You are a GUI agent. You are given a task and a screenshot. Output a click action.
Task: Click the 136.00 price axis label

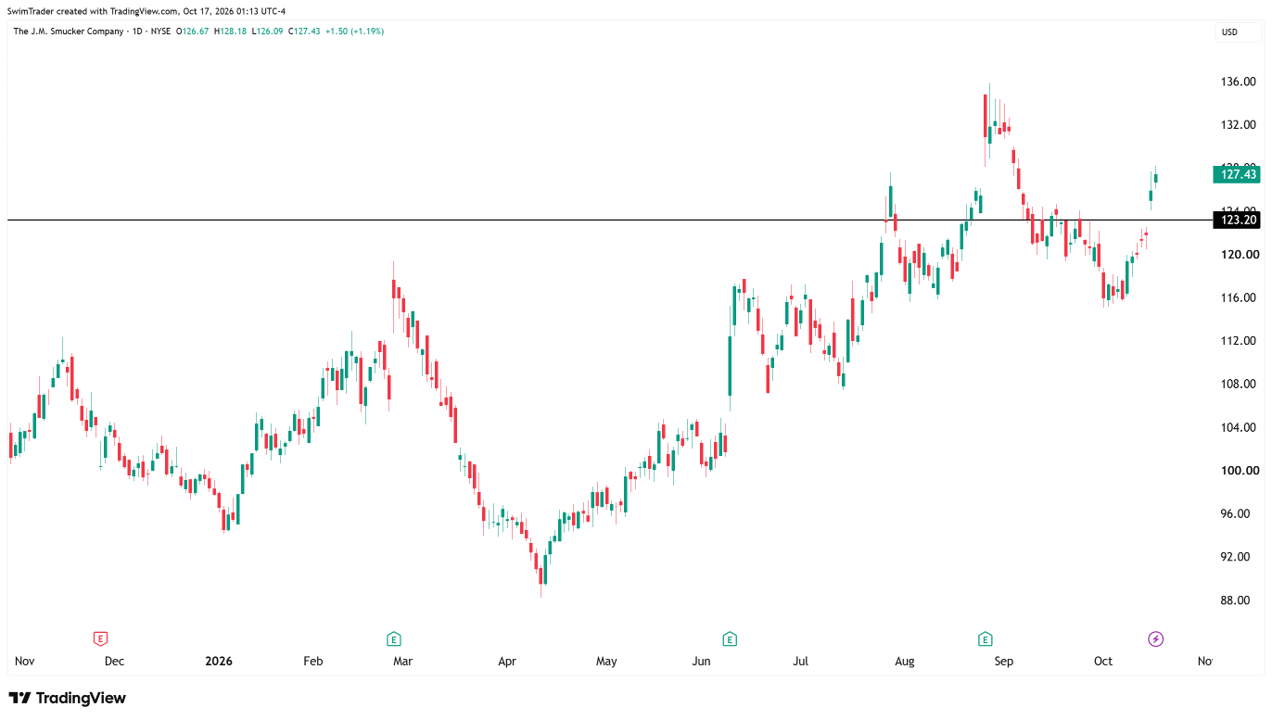[1239, 82]
